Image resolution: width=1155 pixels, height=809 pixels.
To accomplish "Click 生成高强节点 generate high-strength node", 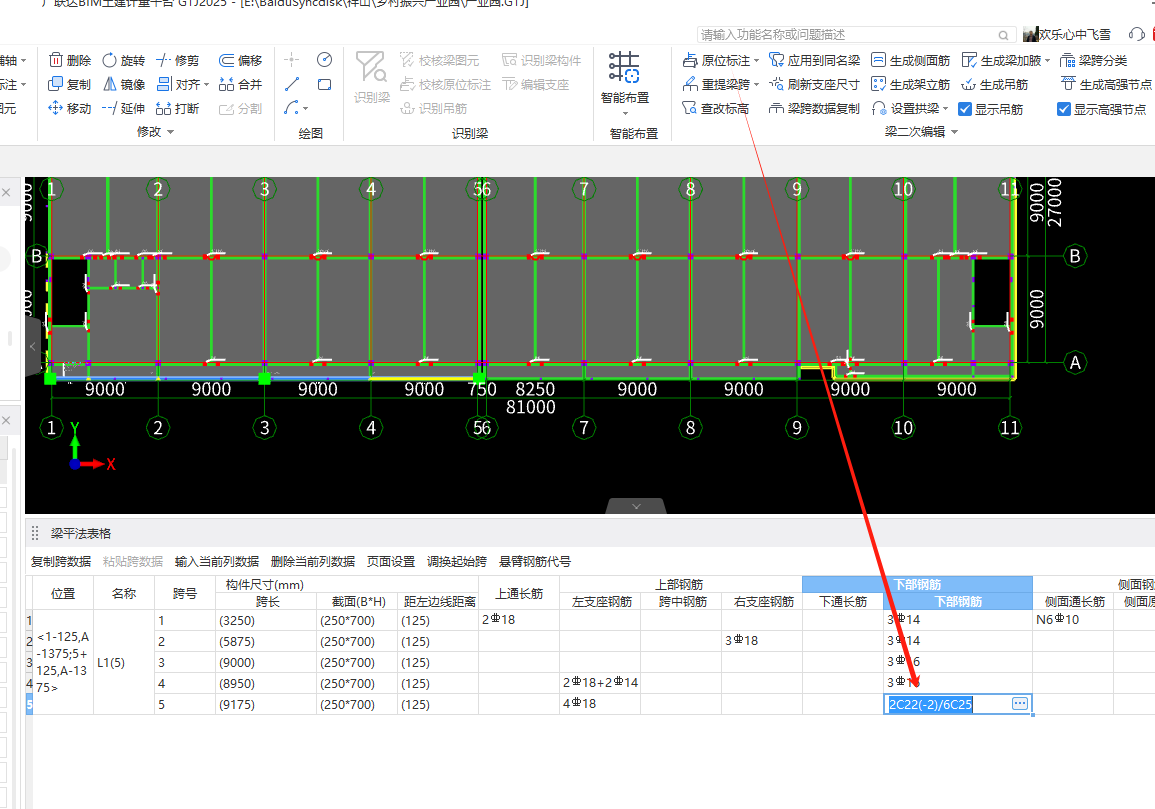I will 1106,85.
